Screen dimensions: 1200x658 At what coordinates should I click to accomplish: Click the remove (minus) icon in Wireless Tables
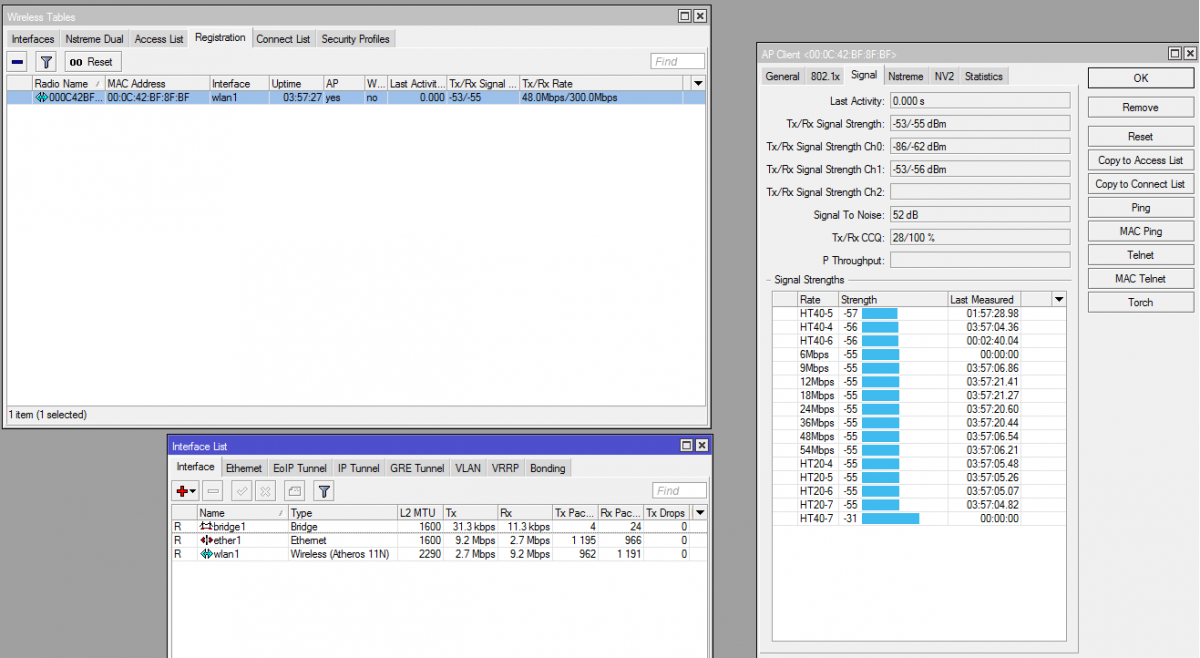[18, 62]
